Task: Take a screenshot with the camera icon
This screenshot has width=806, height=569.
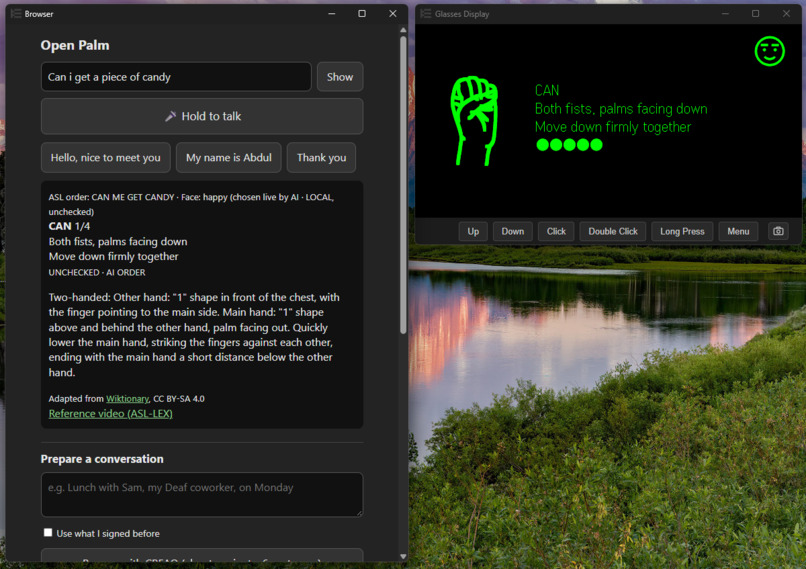Action: [778, 231]
